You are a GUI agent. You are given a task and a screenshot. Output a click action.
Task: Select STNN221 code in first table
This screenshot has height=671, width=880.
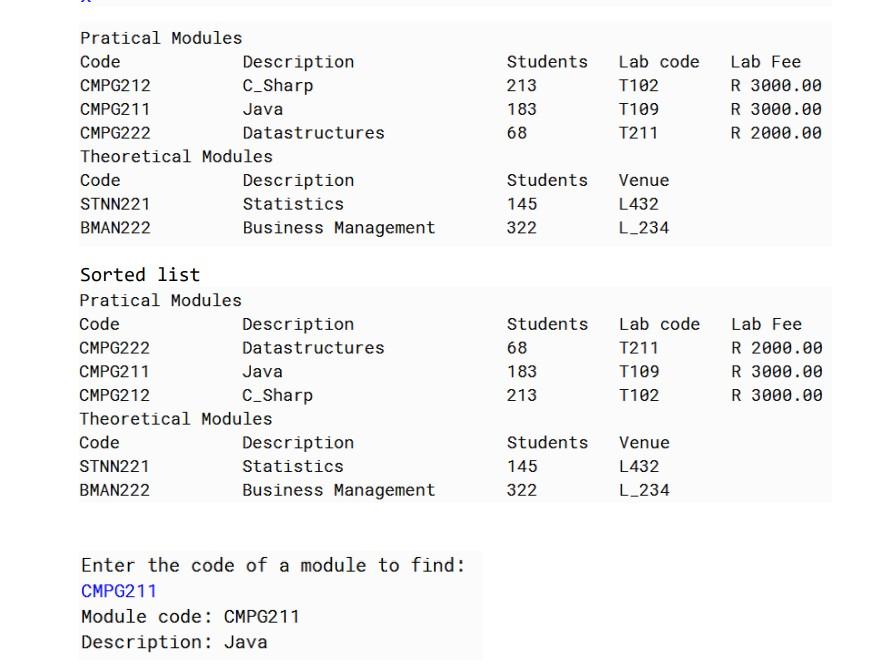click(x=115, y=204)
